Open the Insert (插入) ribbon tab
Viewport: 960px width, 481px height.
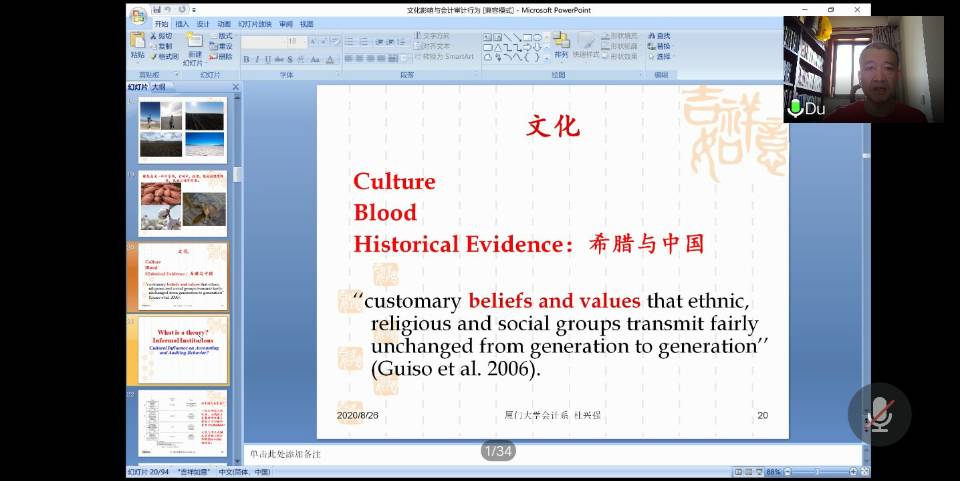182,23
